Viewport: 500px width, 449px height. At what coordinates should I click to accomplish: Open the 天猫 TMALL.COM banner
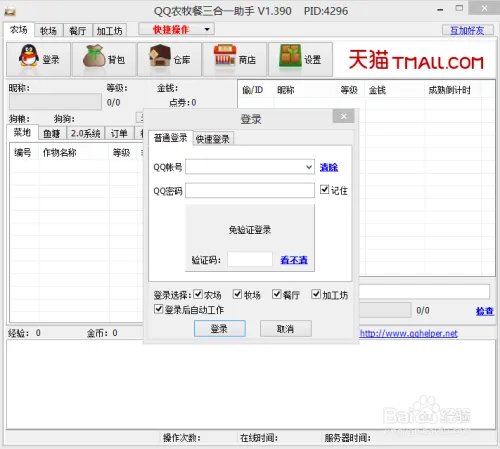(416, 60)
